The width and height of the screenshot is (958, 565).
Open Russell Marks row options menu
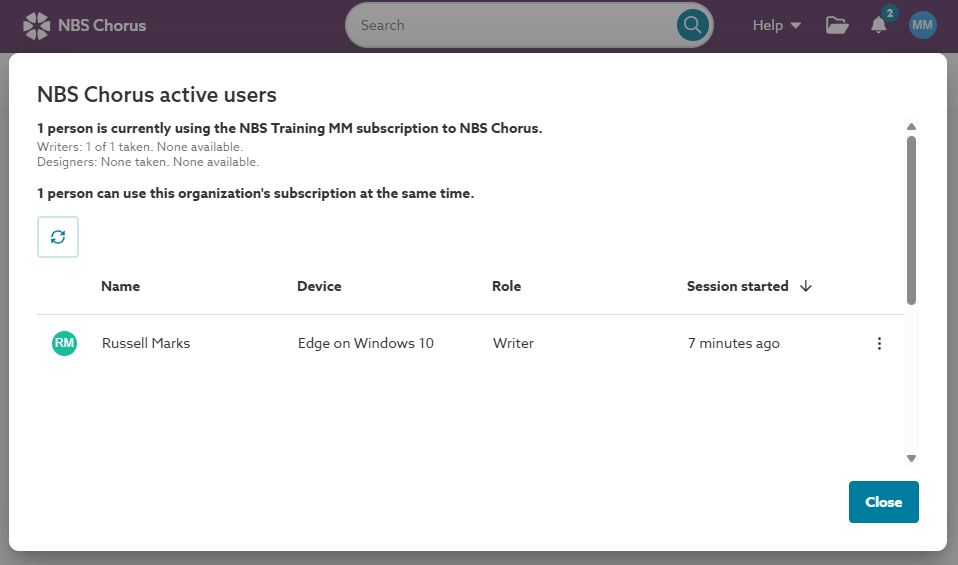click(879, 343)
